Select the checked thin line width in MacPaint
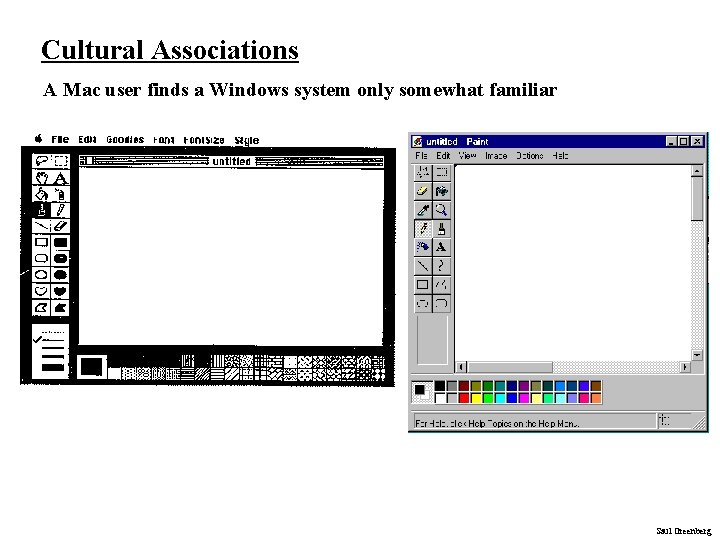 point(50,340)
